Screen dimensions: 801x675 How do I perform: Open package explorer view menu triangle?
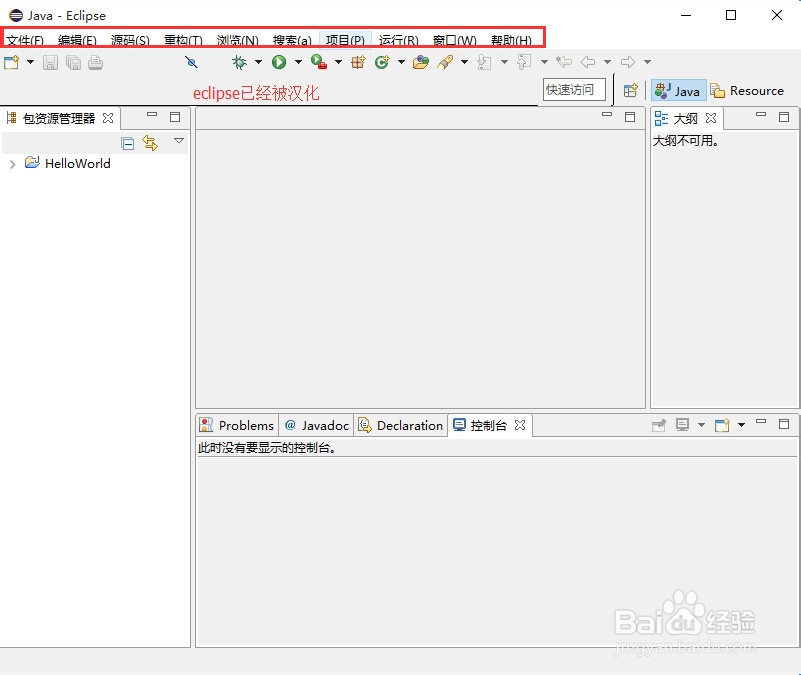179,141
